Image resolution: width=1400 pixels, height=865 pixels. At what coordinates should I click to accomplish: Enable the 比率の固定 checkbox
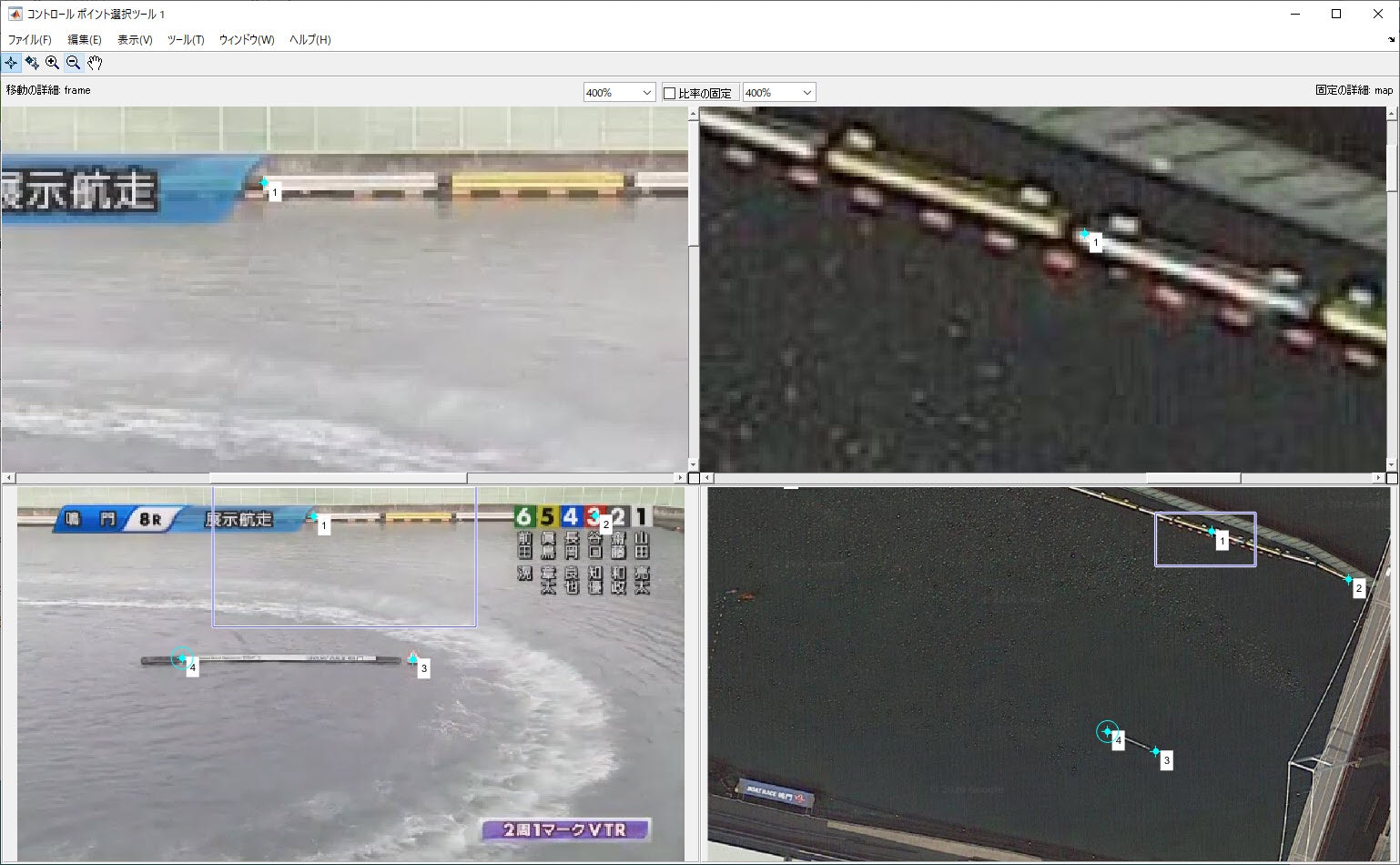click(670, 93)
